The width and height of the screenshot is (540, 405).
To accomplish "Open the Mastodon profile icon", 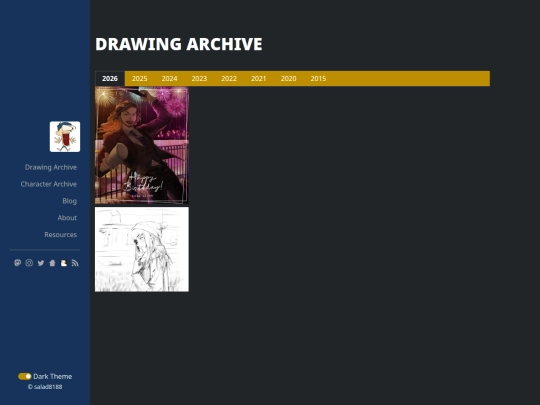I will click(x=18, y=263).
